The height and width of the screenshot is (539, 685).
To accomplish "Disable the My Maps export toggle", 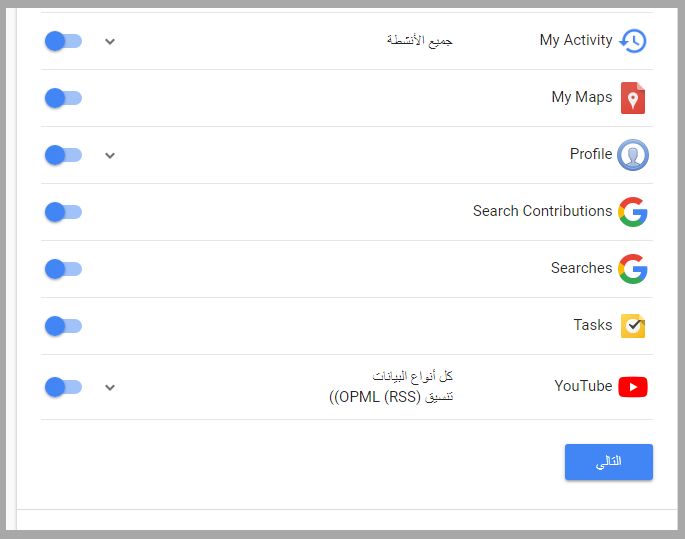I will (x=63, y=98).
